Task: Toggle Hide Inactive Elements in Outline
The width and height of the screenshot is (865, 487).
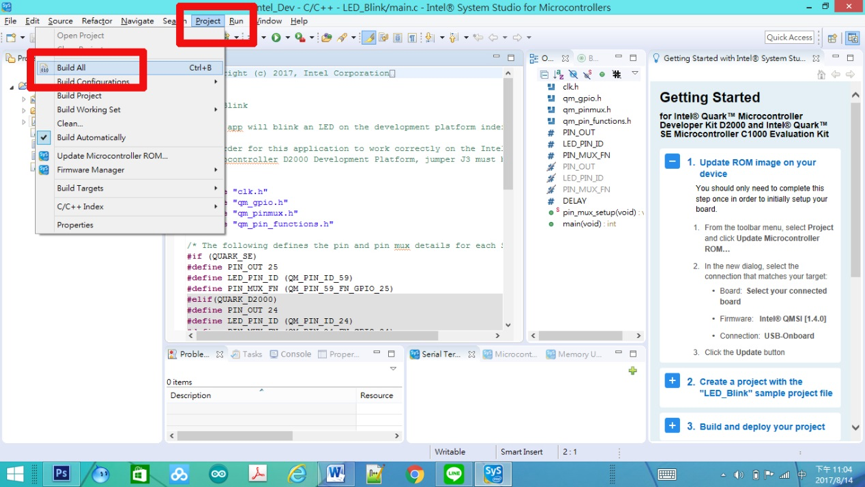Action: (x=617, y=74)
